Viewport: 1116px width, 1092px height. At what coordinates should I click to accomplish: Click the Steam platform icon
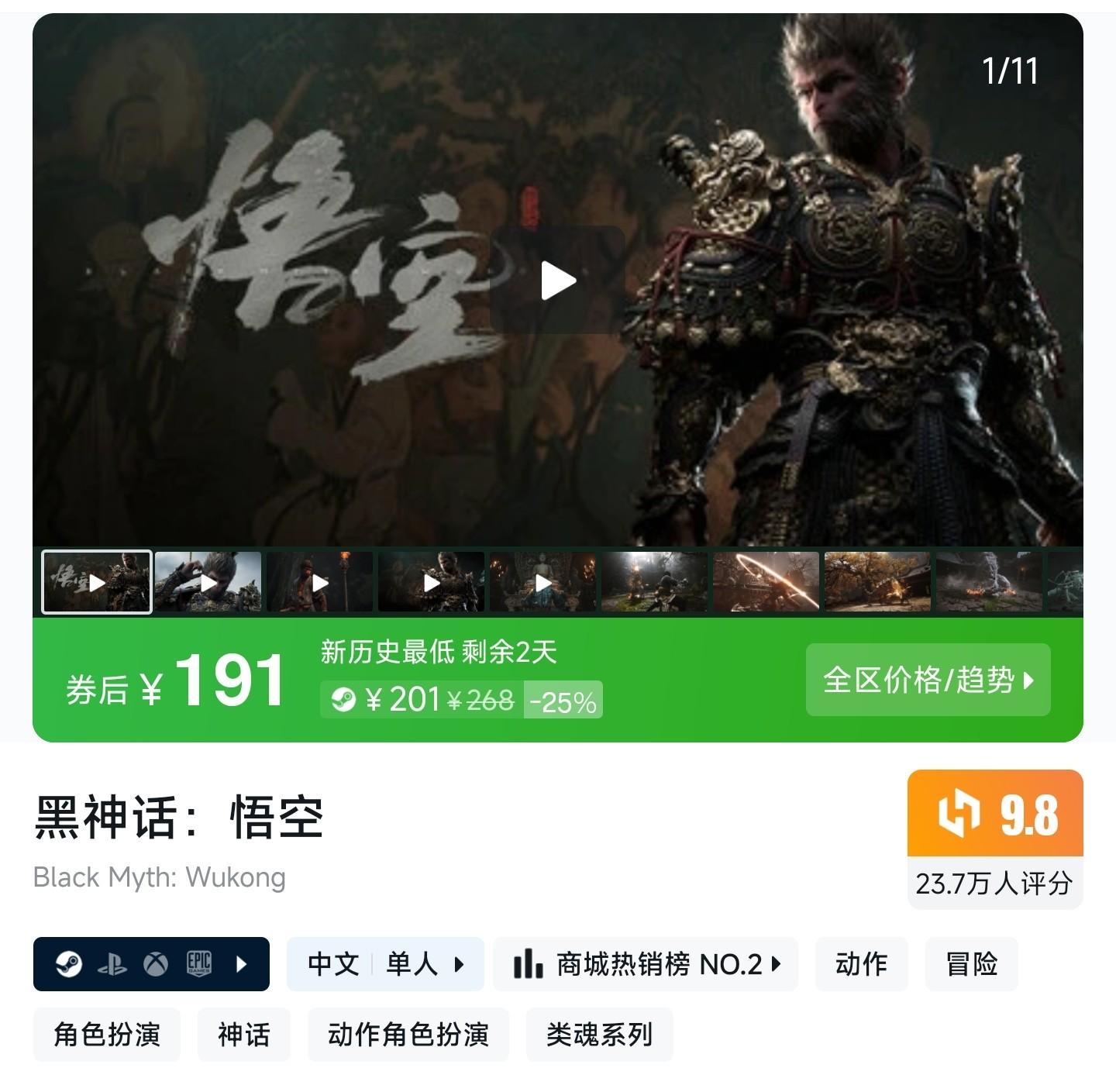pos(69,964)
